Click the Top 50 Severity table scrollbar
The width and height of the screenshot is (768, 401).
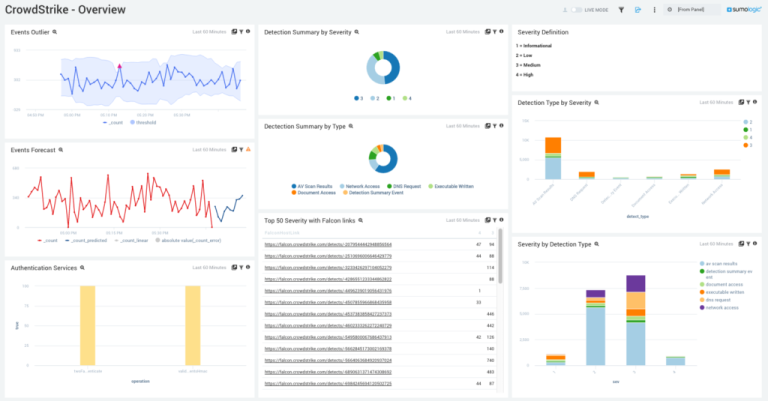point(500,256)
